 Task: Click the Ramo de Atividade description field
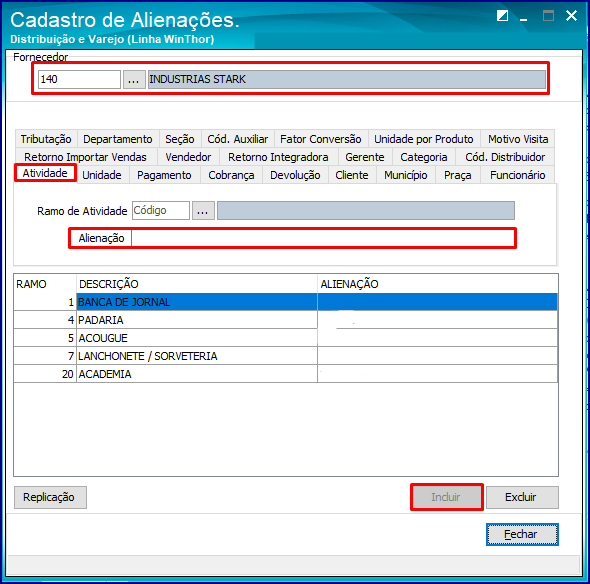[x=366, y=211]
